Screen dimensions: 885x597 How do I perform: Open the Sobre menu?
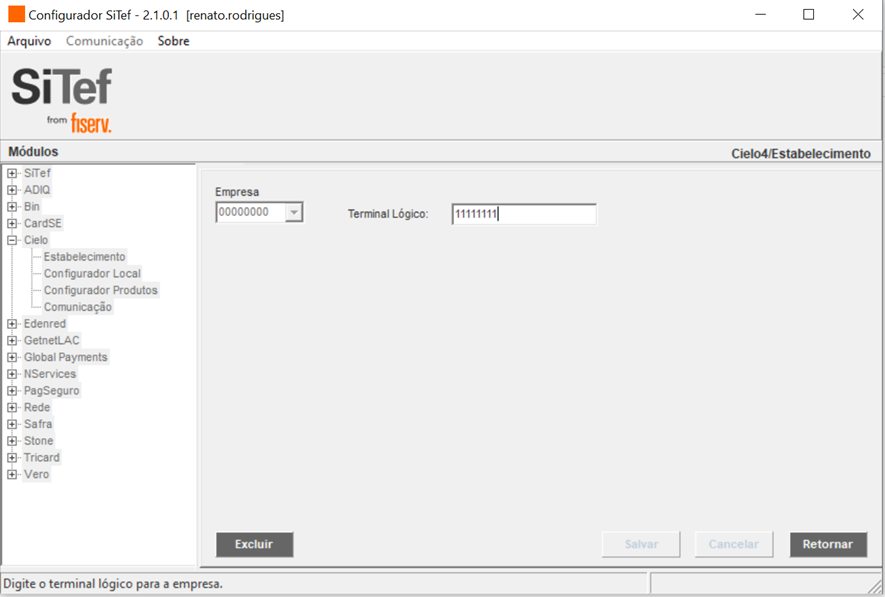click(x=173, y=41)
